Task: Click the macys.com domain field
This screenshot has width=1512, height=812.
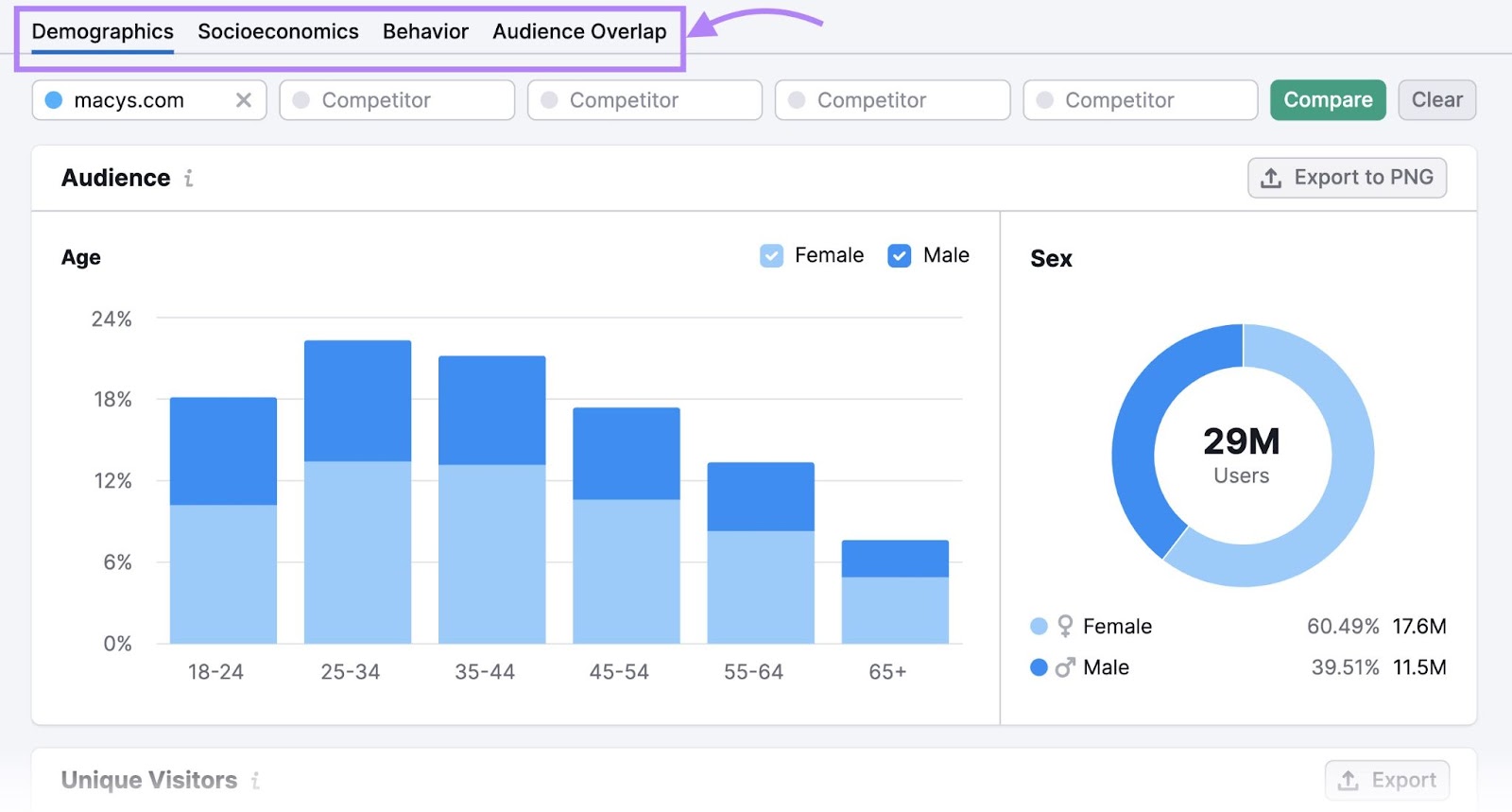Action: (x=149, y=100)
